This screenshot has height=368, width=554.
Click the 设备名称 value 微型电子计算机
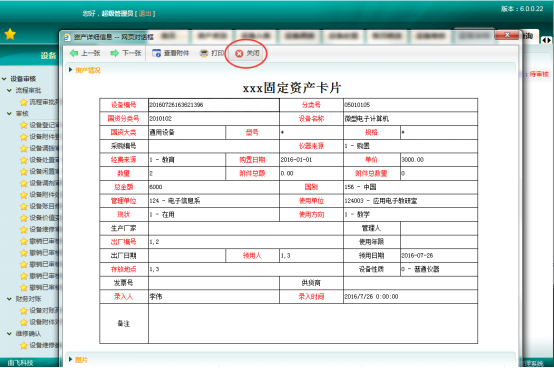coord(367,119)
